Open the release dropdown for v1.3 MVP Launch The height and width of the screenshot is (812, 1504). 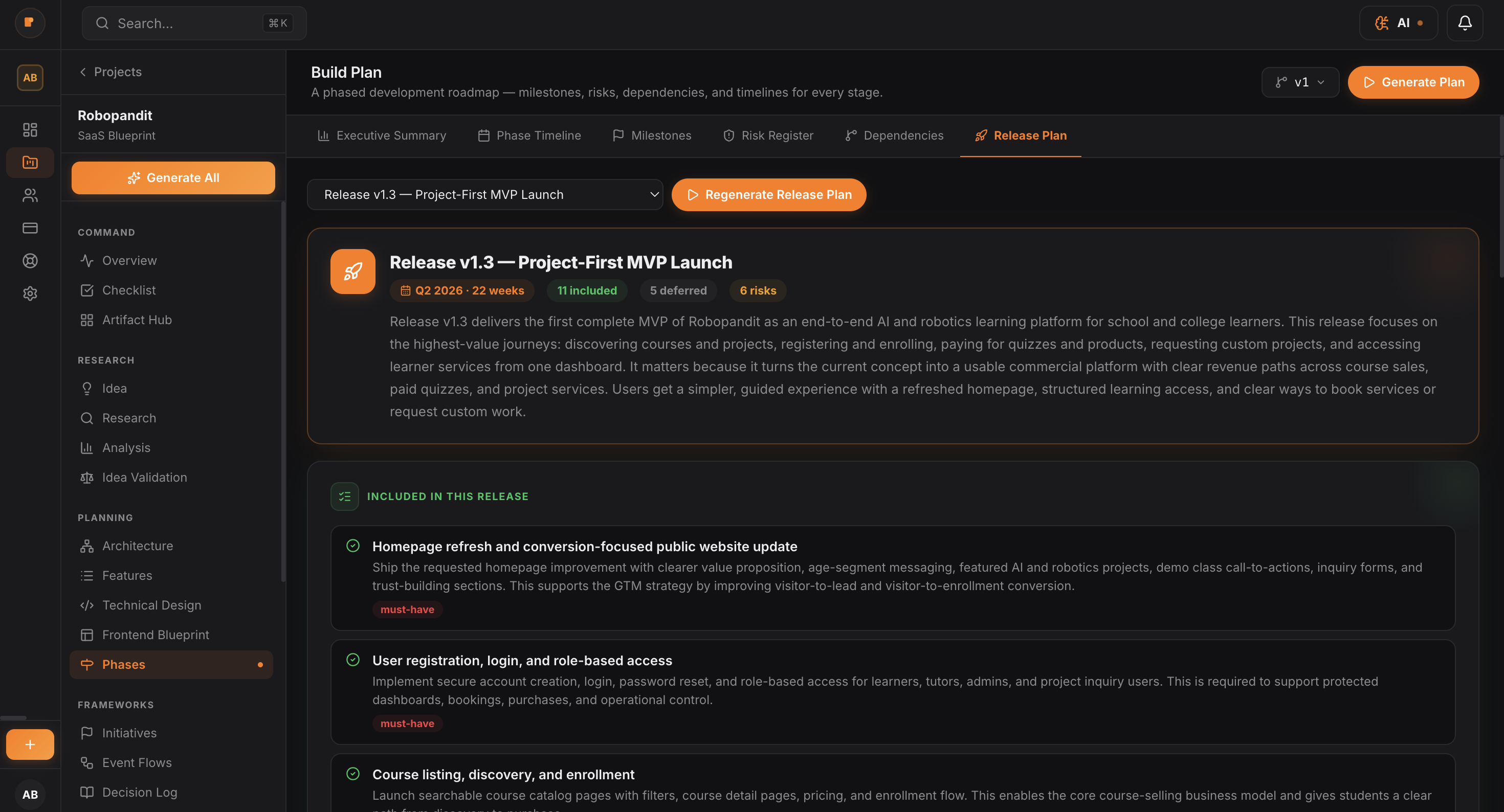485,194
